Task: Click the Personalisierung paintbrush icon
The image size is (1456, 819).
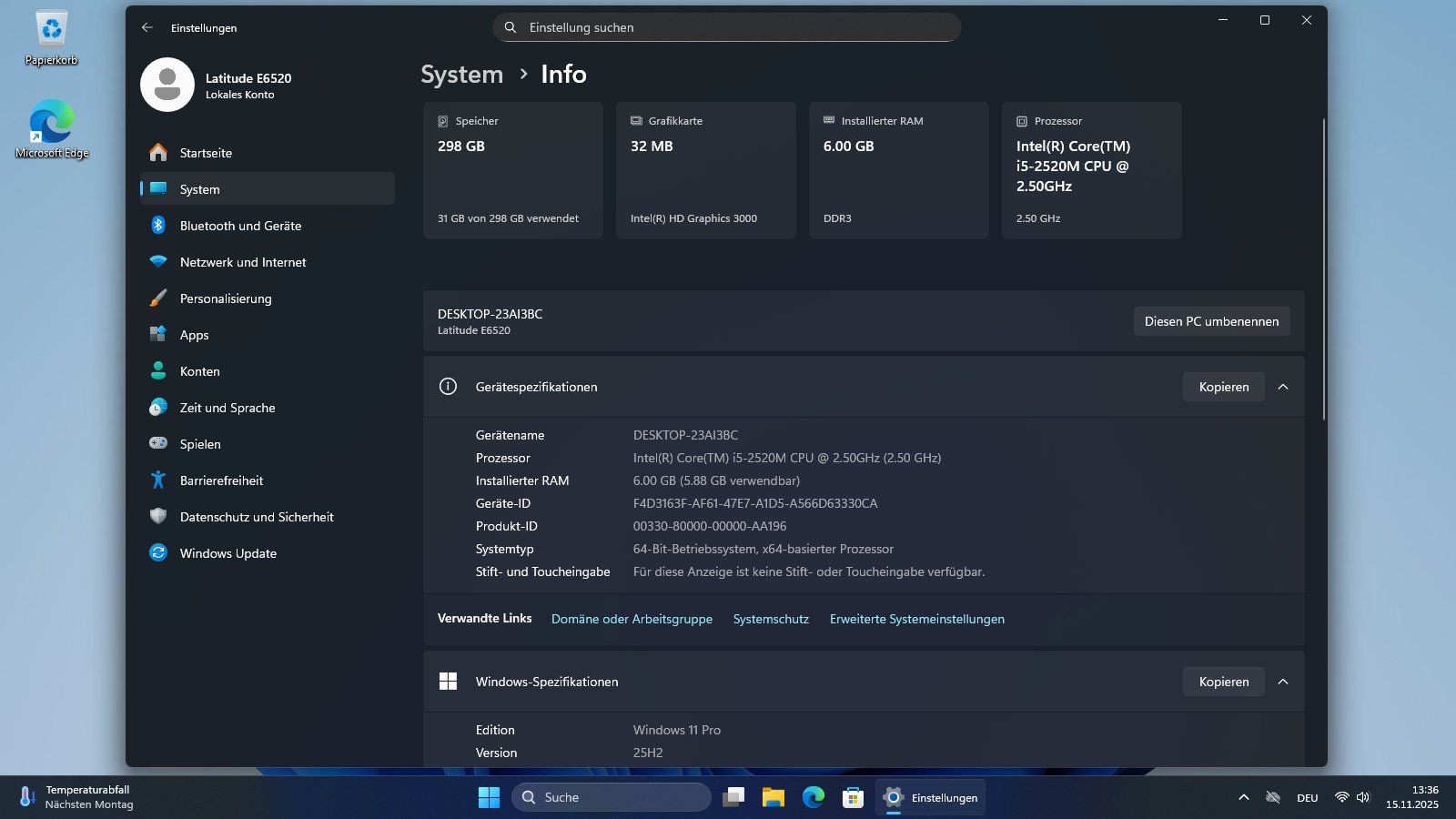Action: [158, 298]
